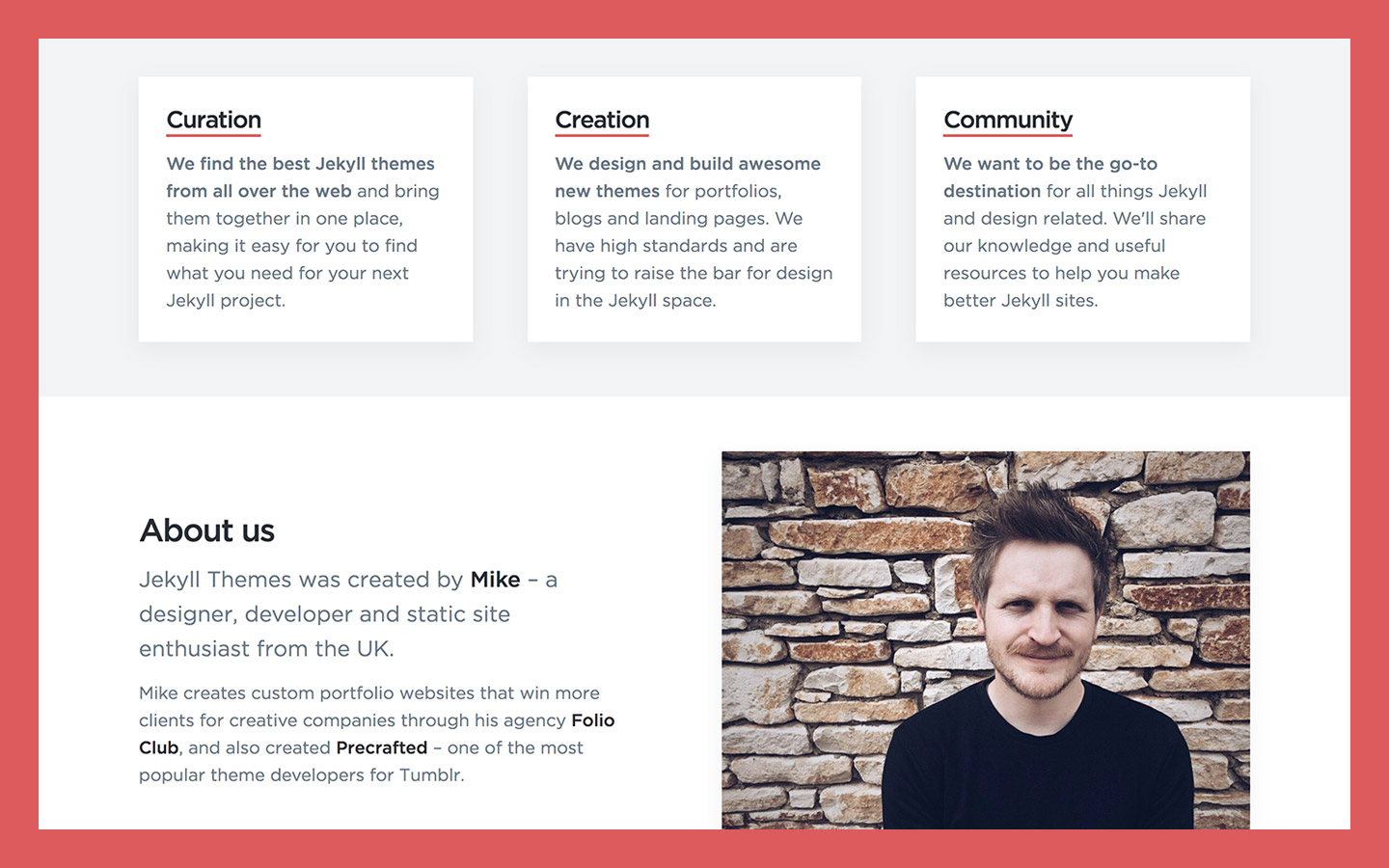The image size is (1389, 868).
Task: Open the Mike link in About us
Action: point(495,580)
